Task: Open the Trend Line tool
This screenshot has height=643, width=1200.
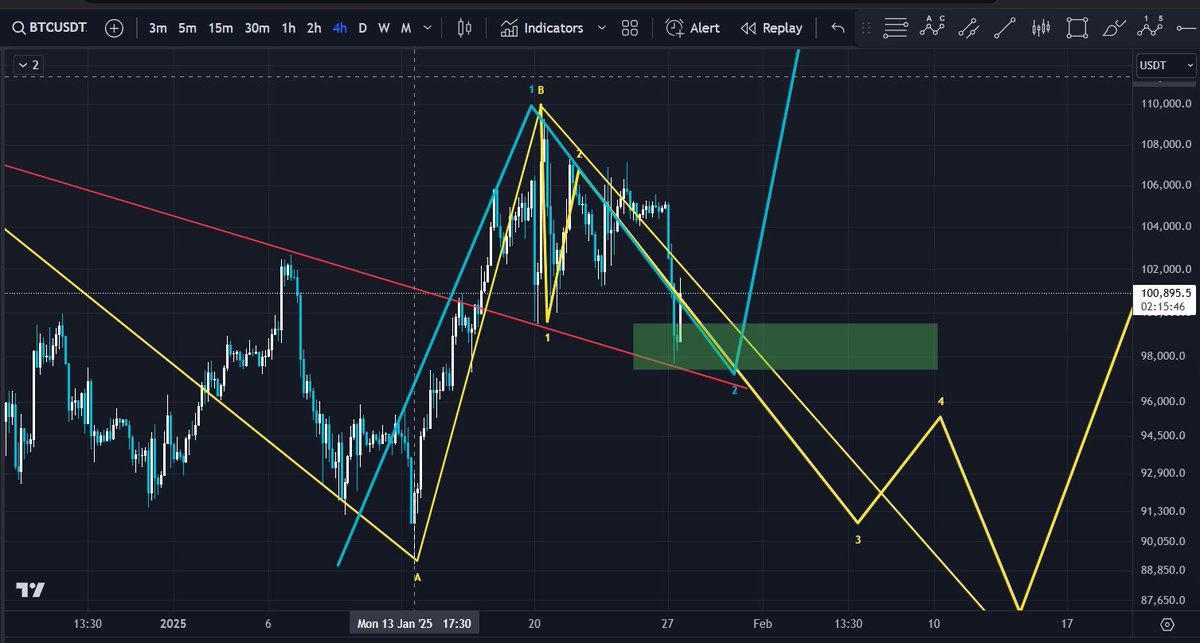Action: point(1005,27)
